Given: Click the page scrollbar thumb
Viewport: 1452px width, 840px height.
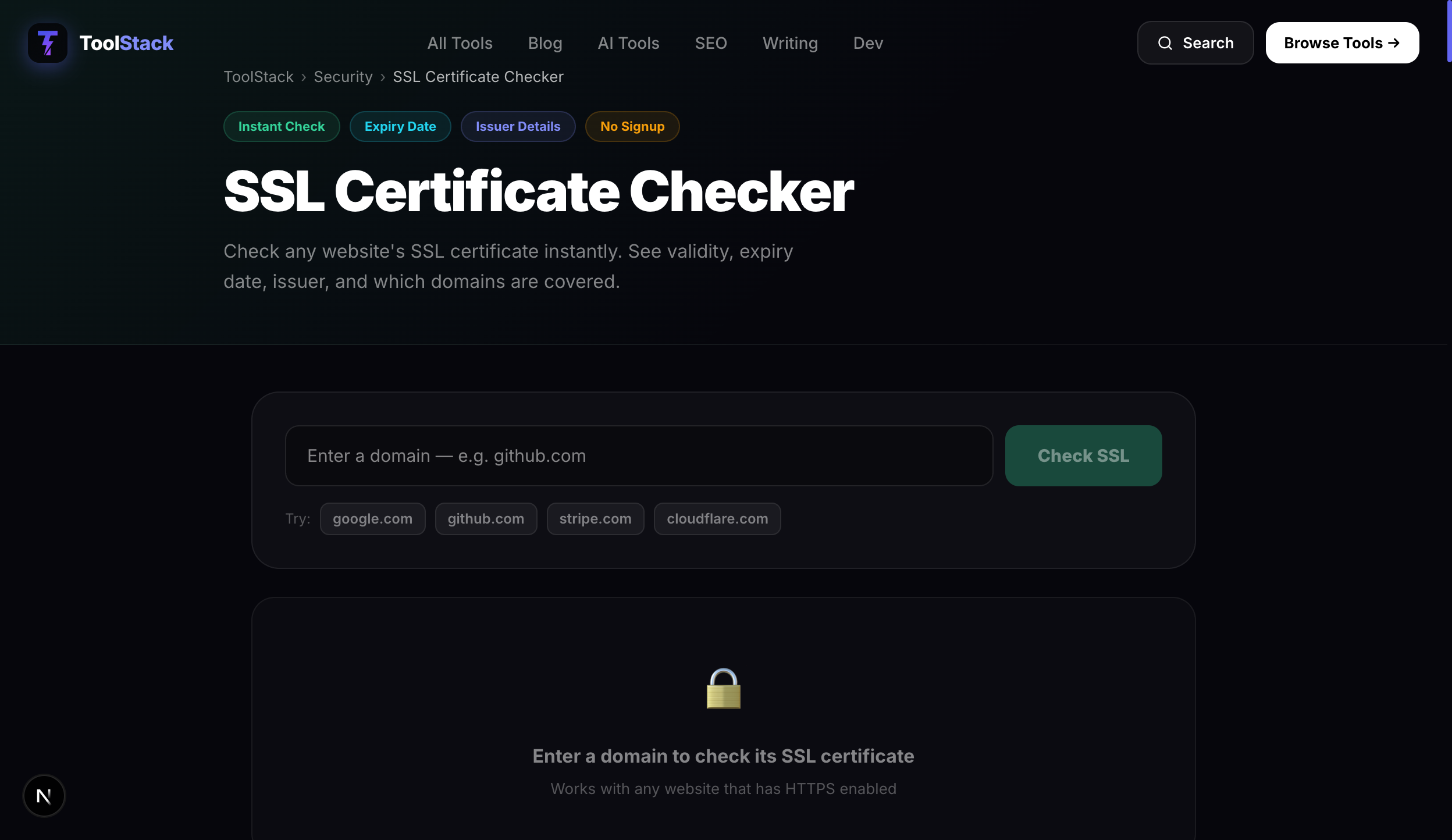Looking at the screenshot, I should pyautogui.click(x=1449, y=31).
